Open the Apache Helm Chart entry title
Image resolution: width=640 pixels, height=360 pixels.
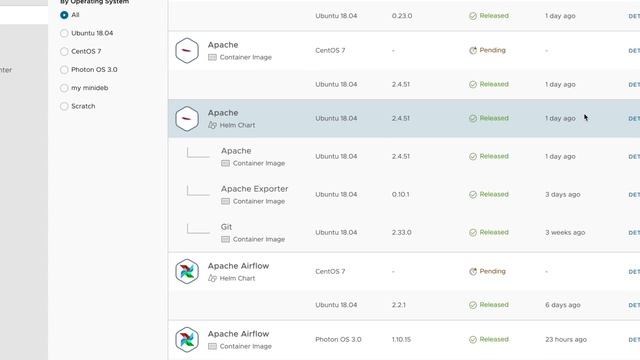[223, 113]
